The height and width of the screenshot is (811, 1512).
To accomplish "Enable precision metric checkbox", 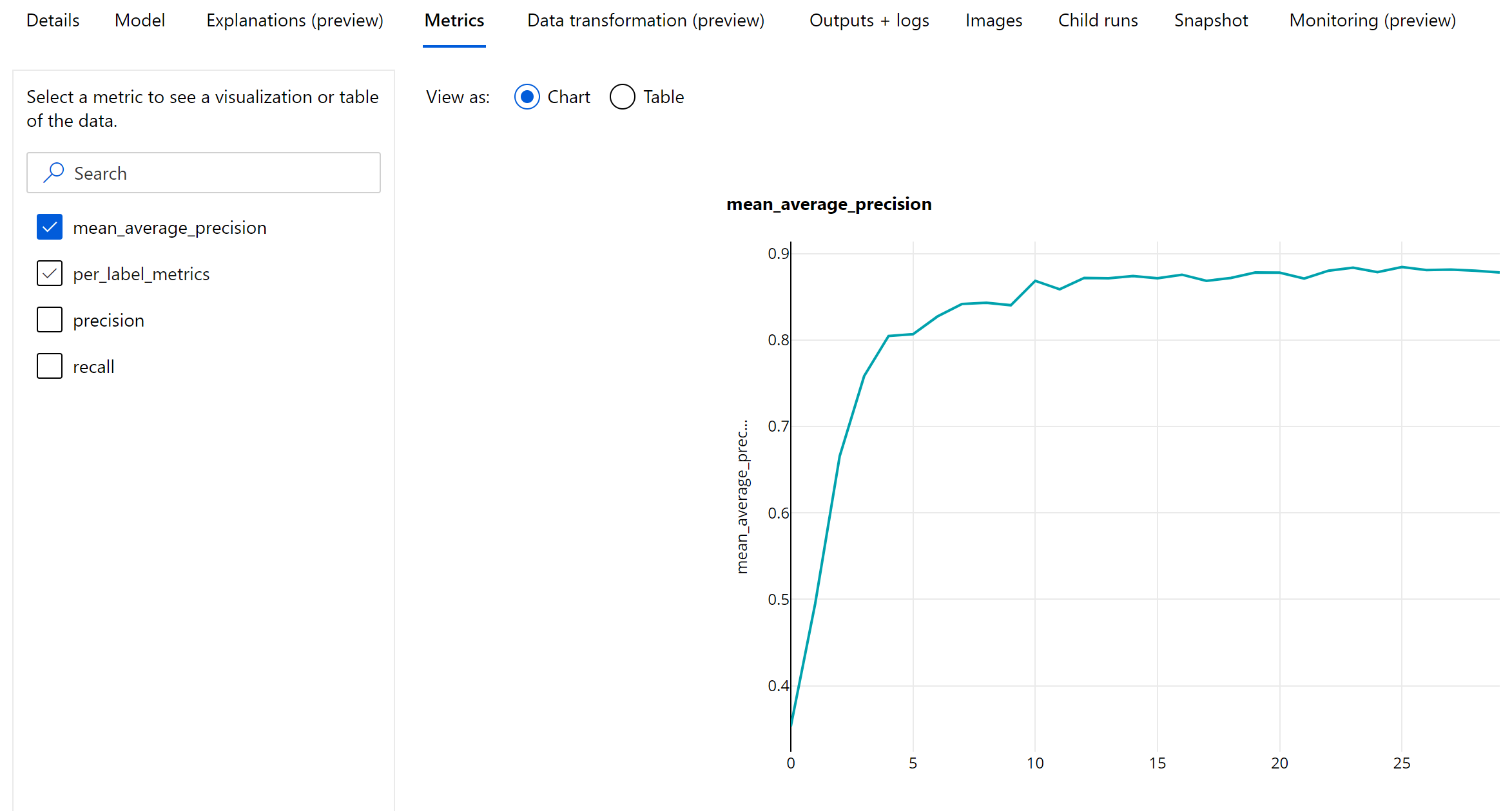I will (49, 319).
